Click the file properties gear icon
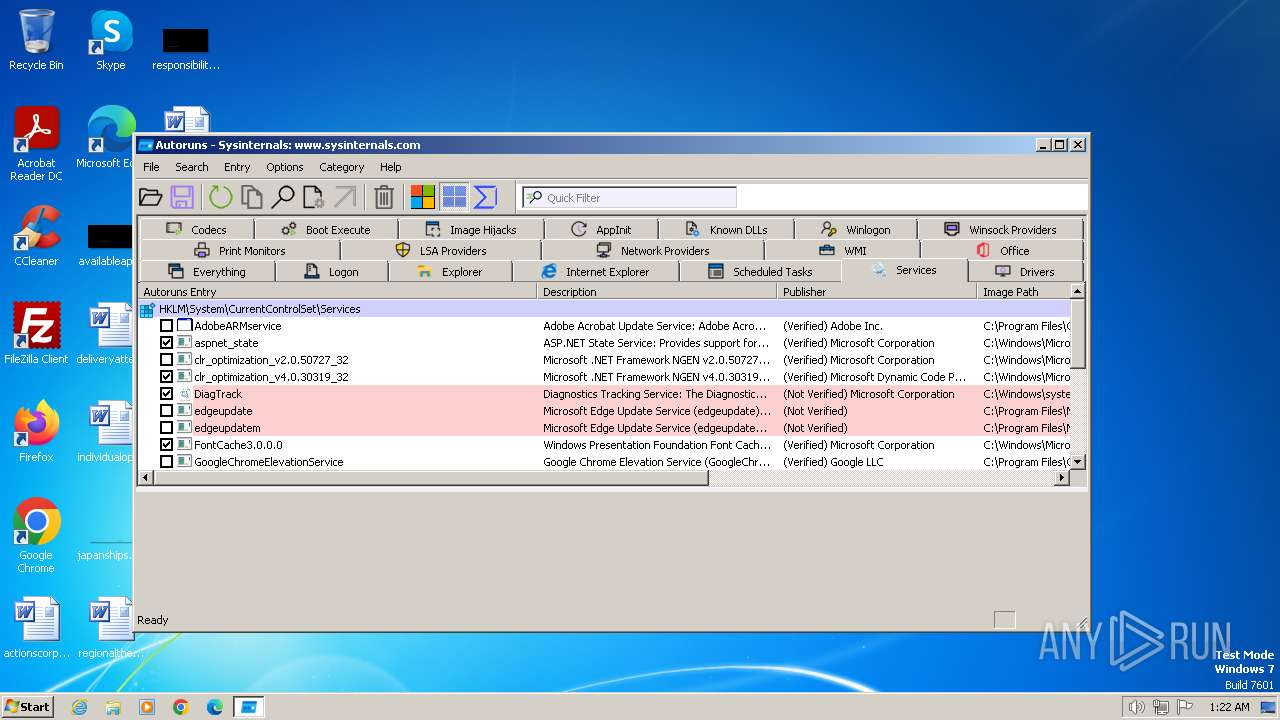This screenshot has width=1280, height=720. tap(313, 197)
